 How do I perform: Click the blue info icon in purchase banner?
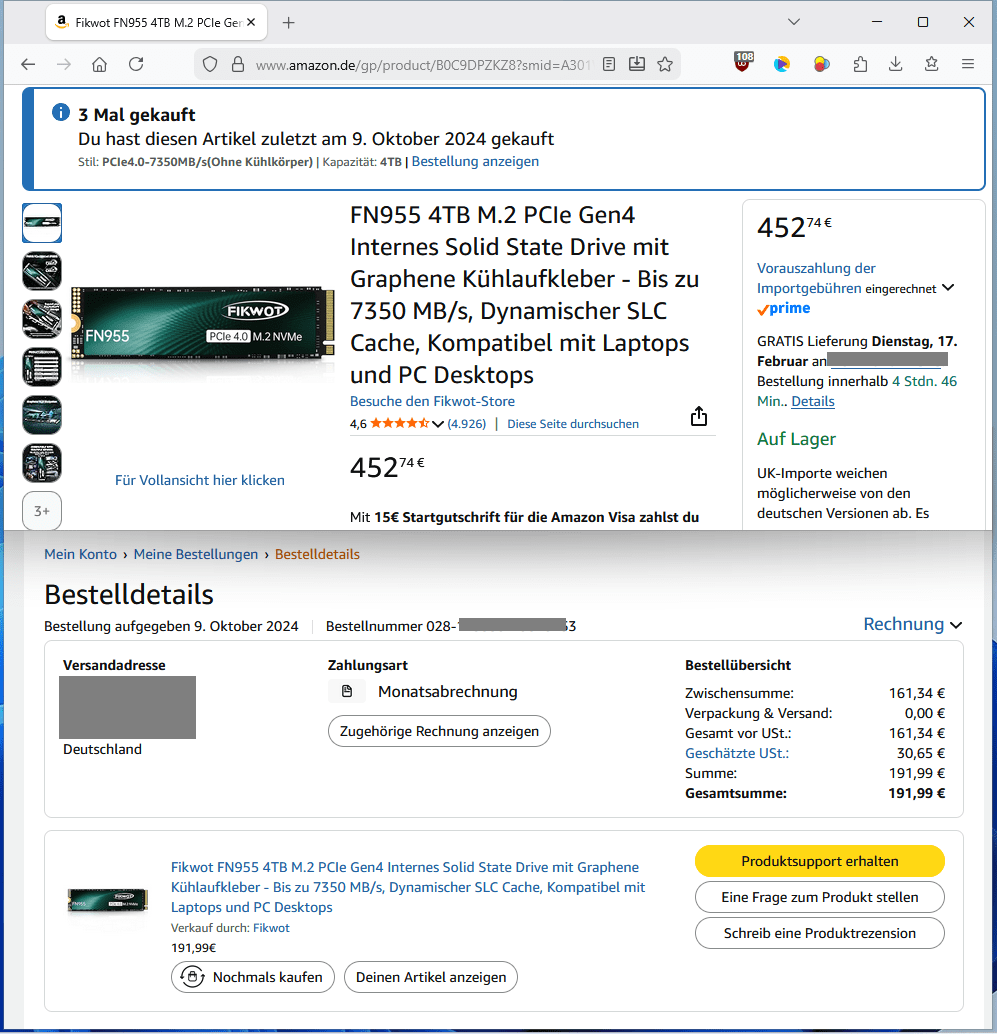[x=61, y=112]
